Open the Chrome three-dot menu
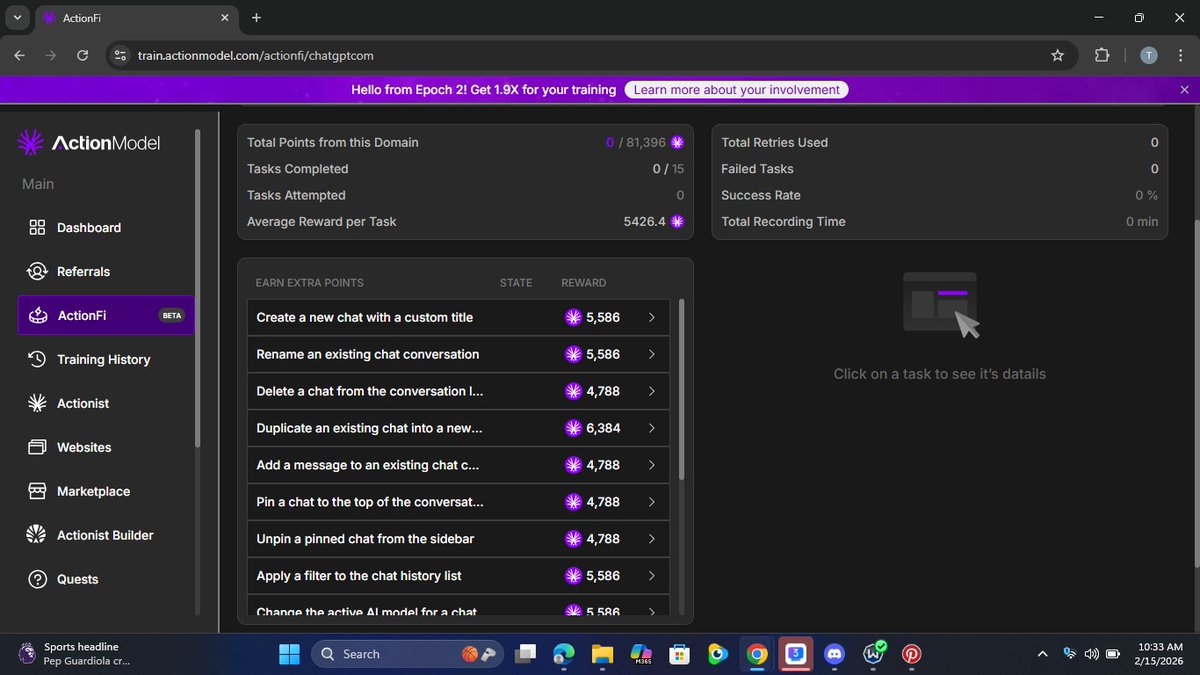Screen dimensions: 1200x675 tap(1181, 56)
